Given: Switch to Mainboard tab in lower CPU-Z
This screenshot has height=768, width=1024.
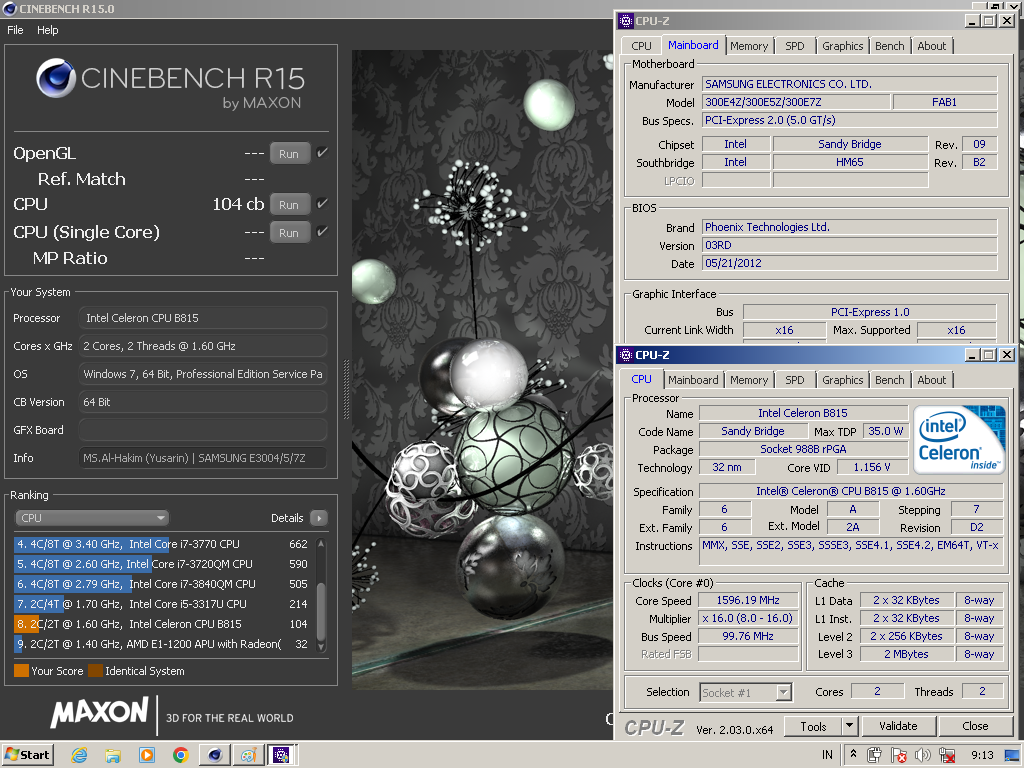Looking at the screenshot, I should pyautogui.click(x=693, y=380).
